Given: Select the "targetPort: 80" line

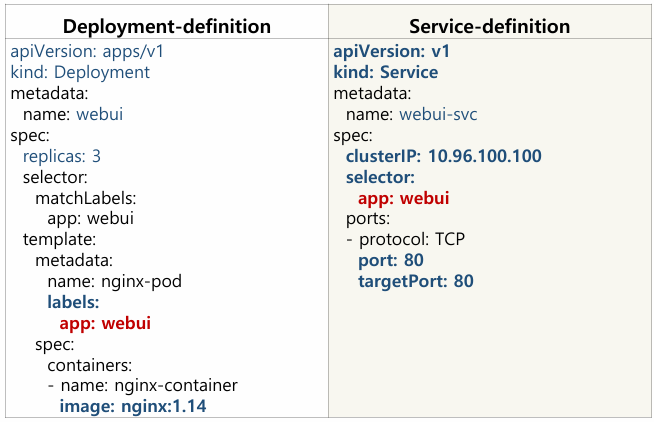Looking at the screenshot, I should (x=415, y=281).
